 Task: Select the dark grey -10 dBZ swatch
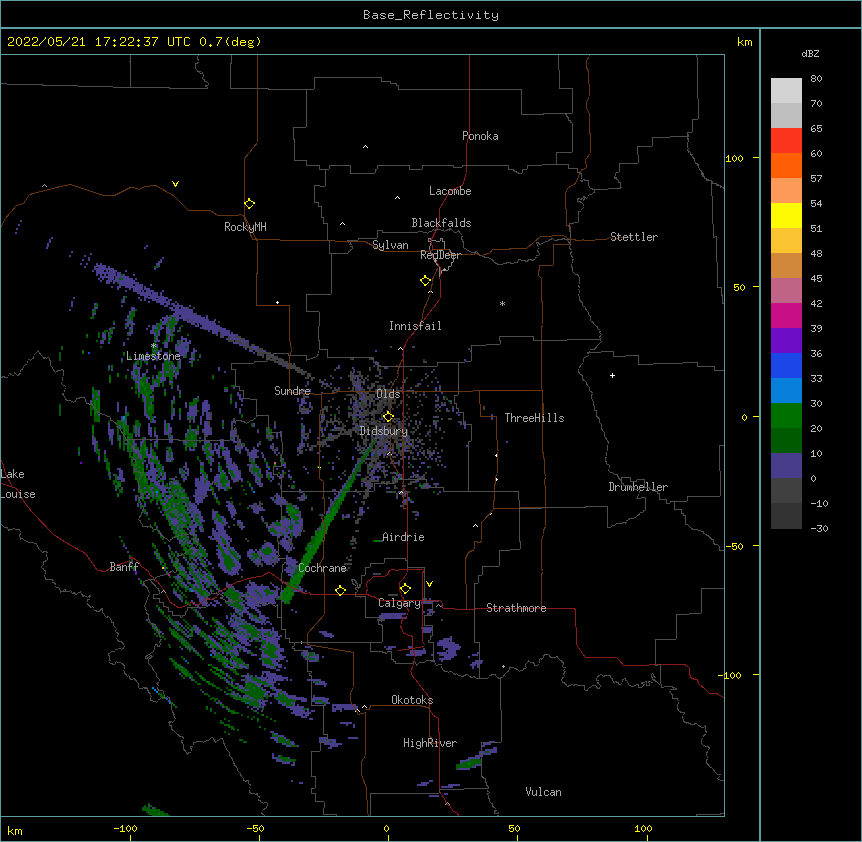(x=786, y=516)
